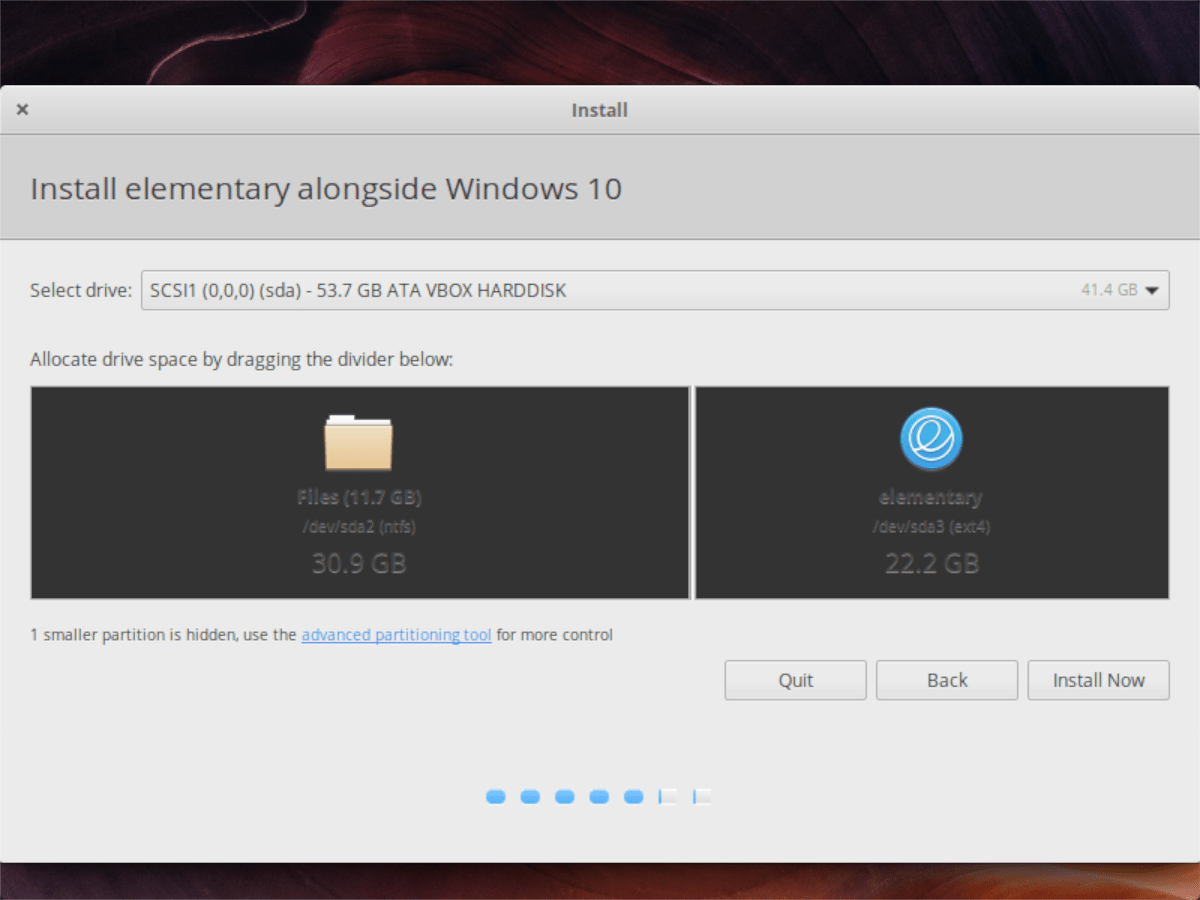Click the last unfilled progress indicator
Image resolution: width=1200 pixels, height=900 pixels.
[x=702, y=797]
